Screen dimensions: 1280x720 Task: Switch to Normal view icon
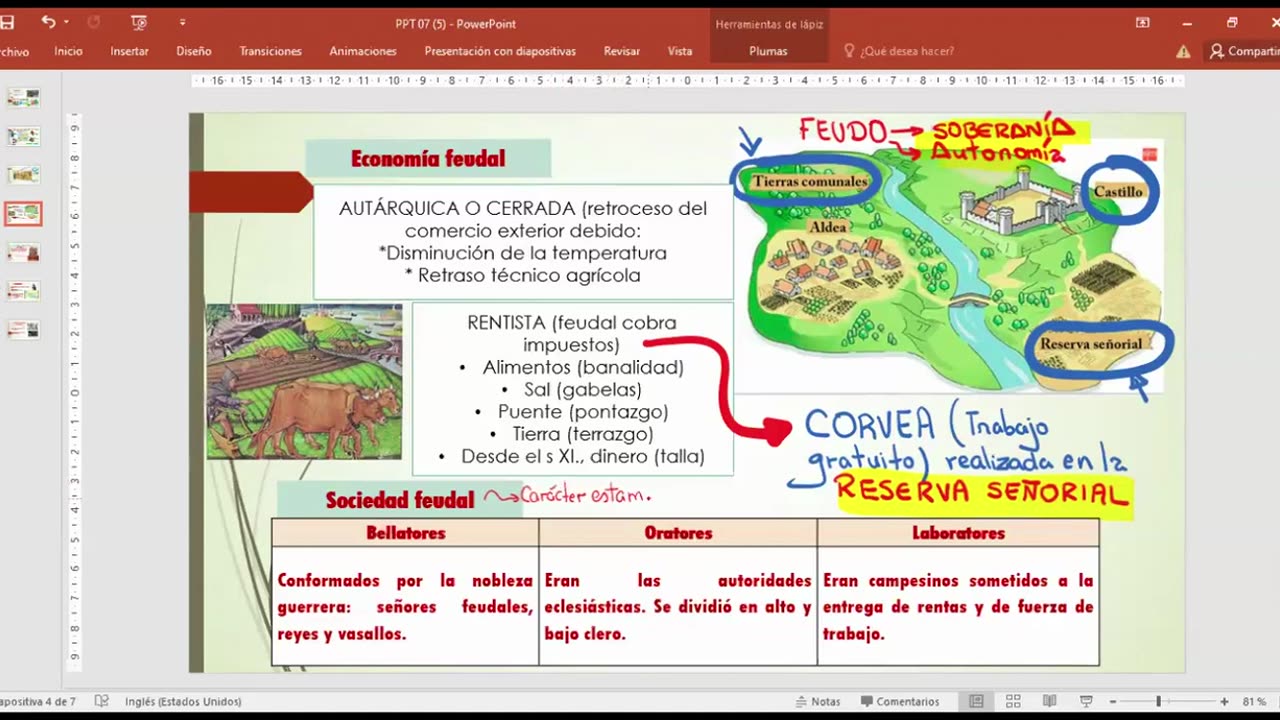pyautogui.click(x=976, y=701)
